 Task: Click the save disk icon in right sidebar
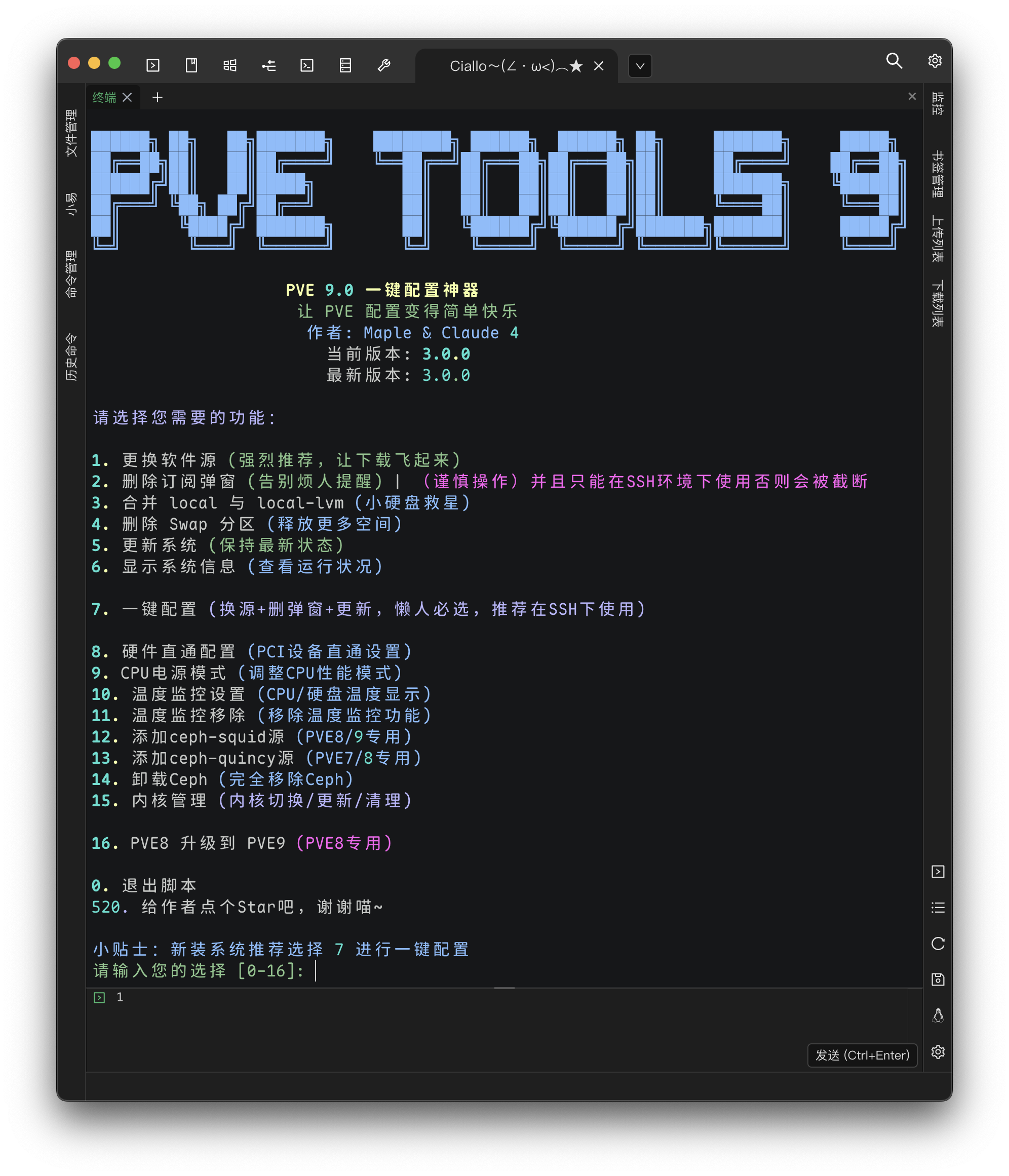coord(938,979)
